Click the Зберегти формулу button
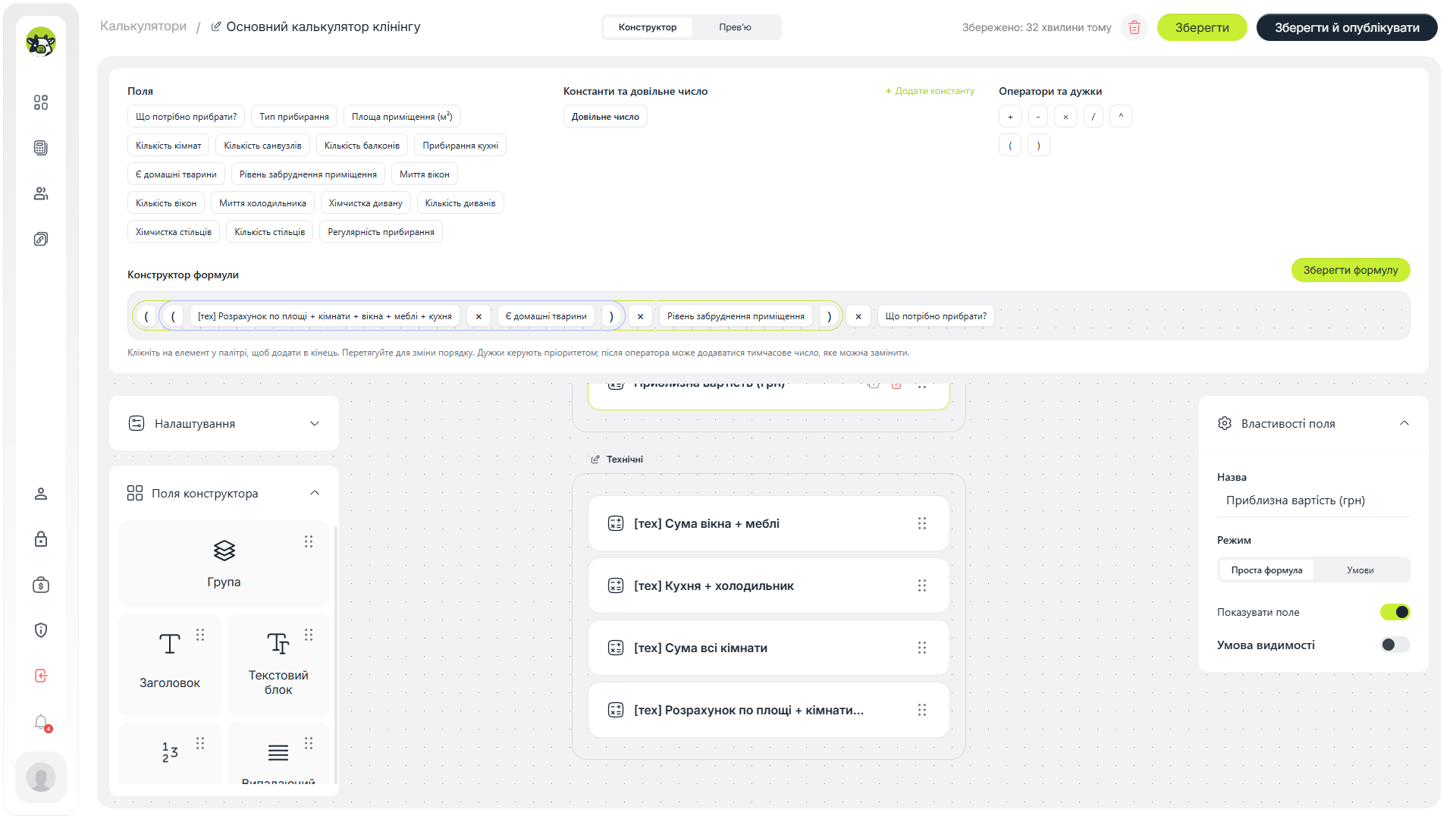The height and width of the screenshot is (819, 1456). pyautogui.click(x=1351, y=270)
